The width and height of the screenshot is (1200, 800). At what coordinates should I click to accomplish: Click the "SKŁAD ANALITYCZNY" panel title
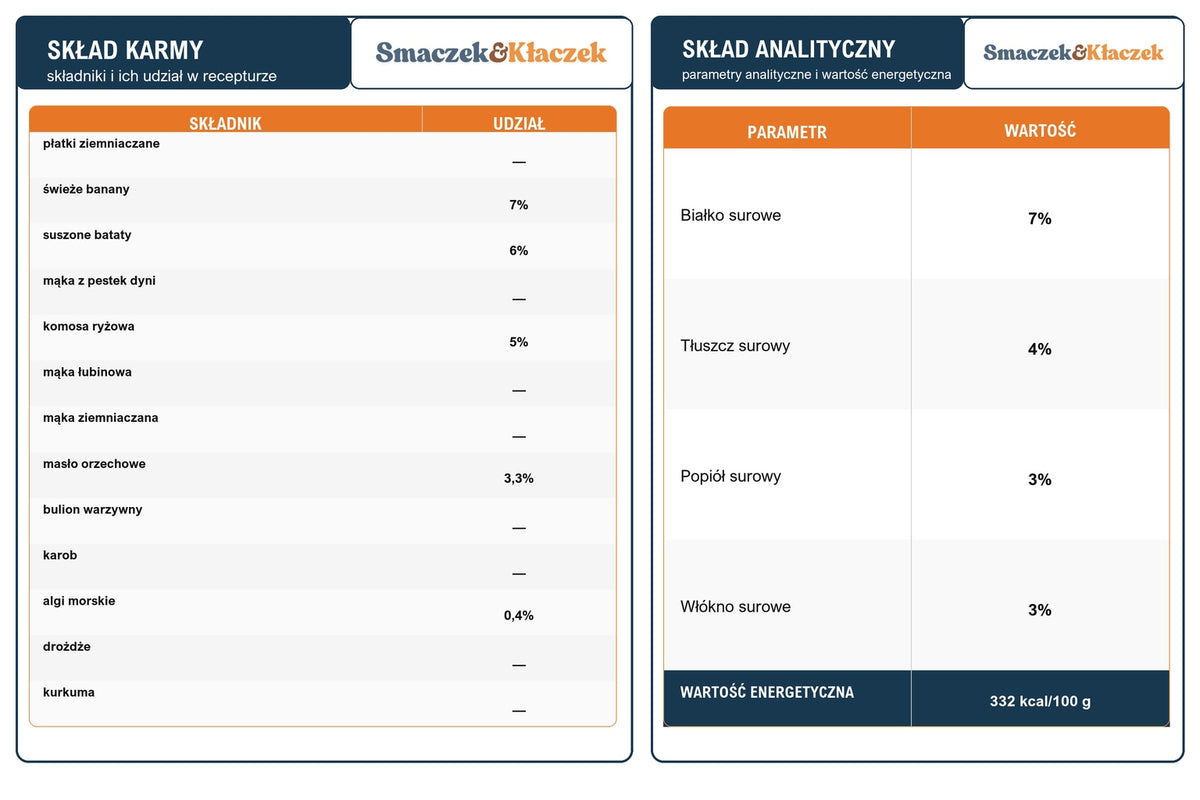789,49
